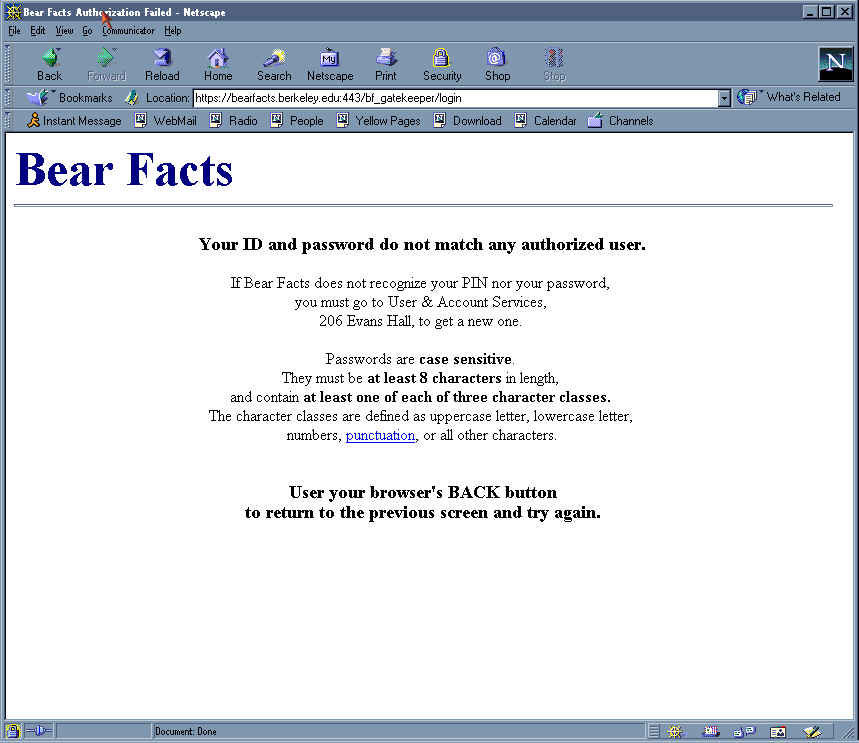Open Security info via the padlock icon
The height and width of the screenshot is (743, 859).
coord(442,64)
